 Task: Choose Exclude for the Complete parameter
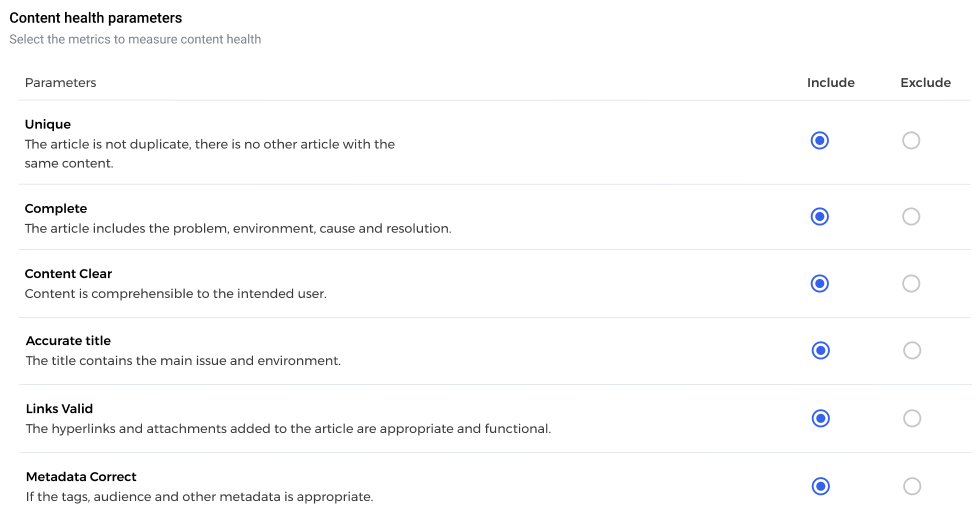click(x=911, y=216)
